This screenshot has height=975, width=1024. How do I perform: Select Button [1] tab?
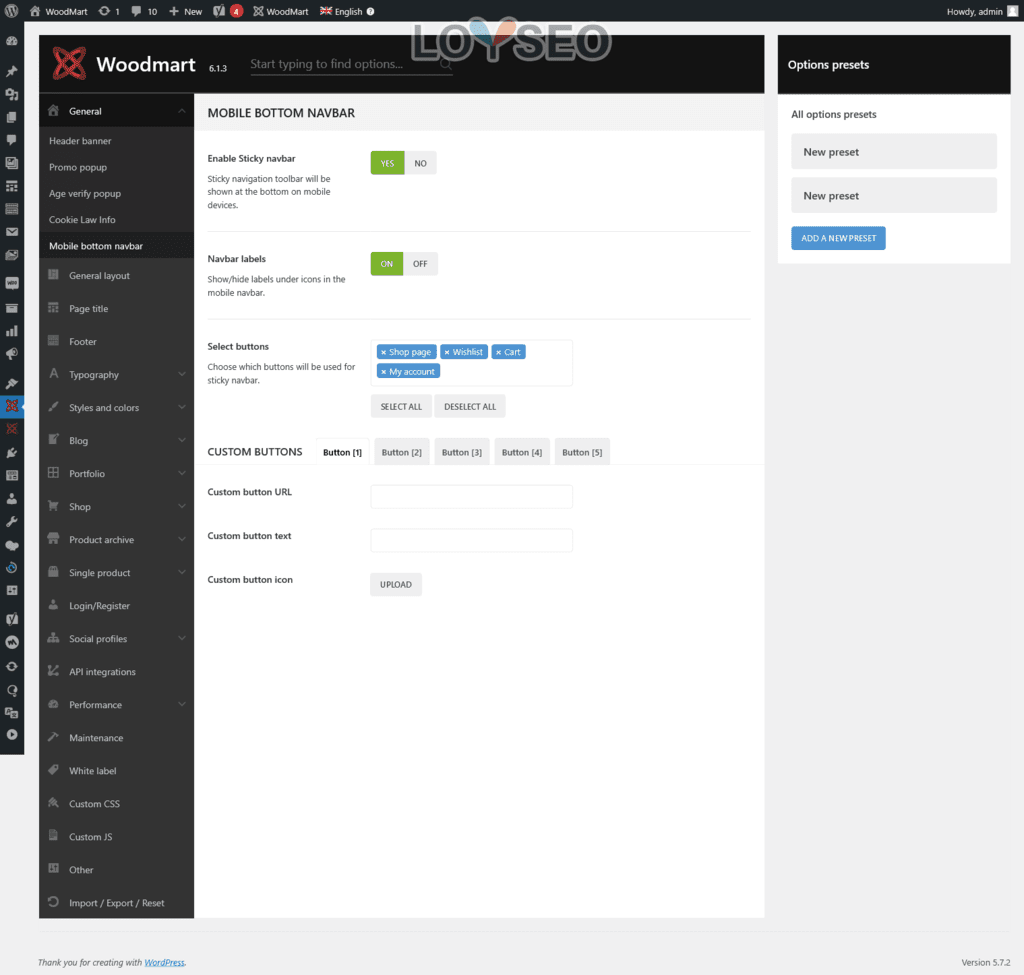pyautogui.click(x=342, y=452)
